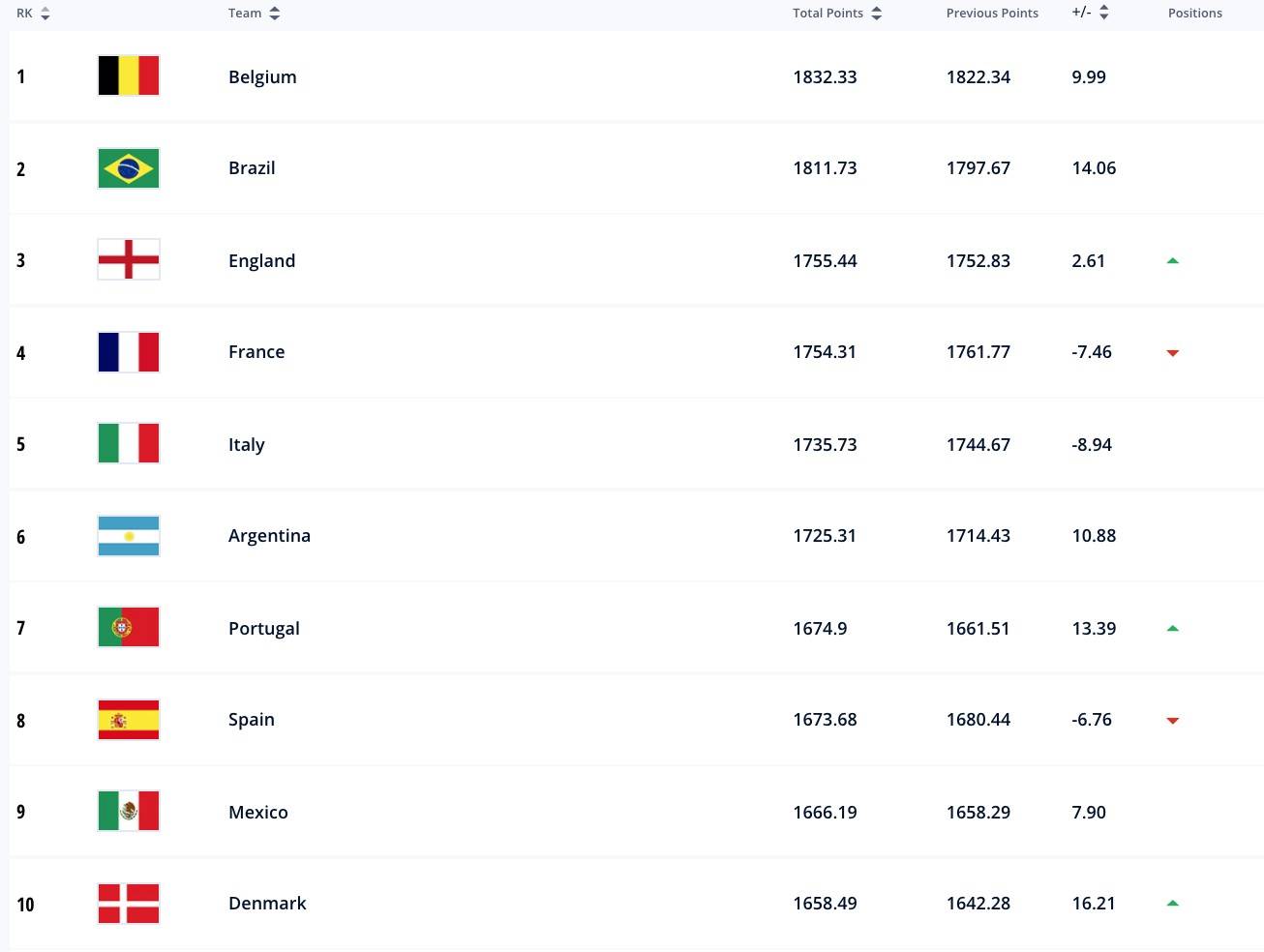The width and height of the screenshot is (1264, 952).
Task: Click the green up arrow next to England
Action: (1172, 260)
